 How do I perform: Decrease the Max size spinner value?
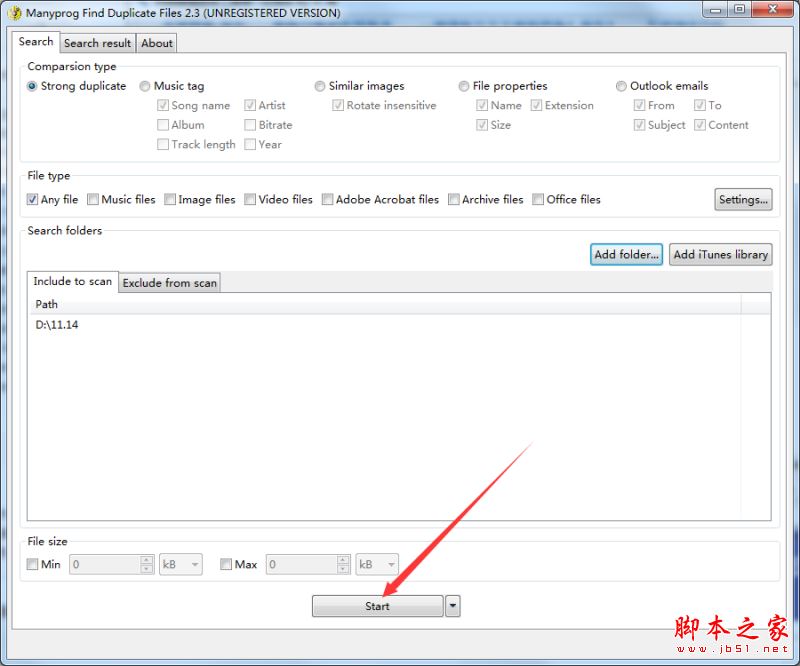pyautogui.click(x=343, y=569)
